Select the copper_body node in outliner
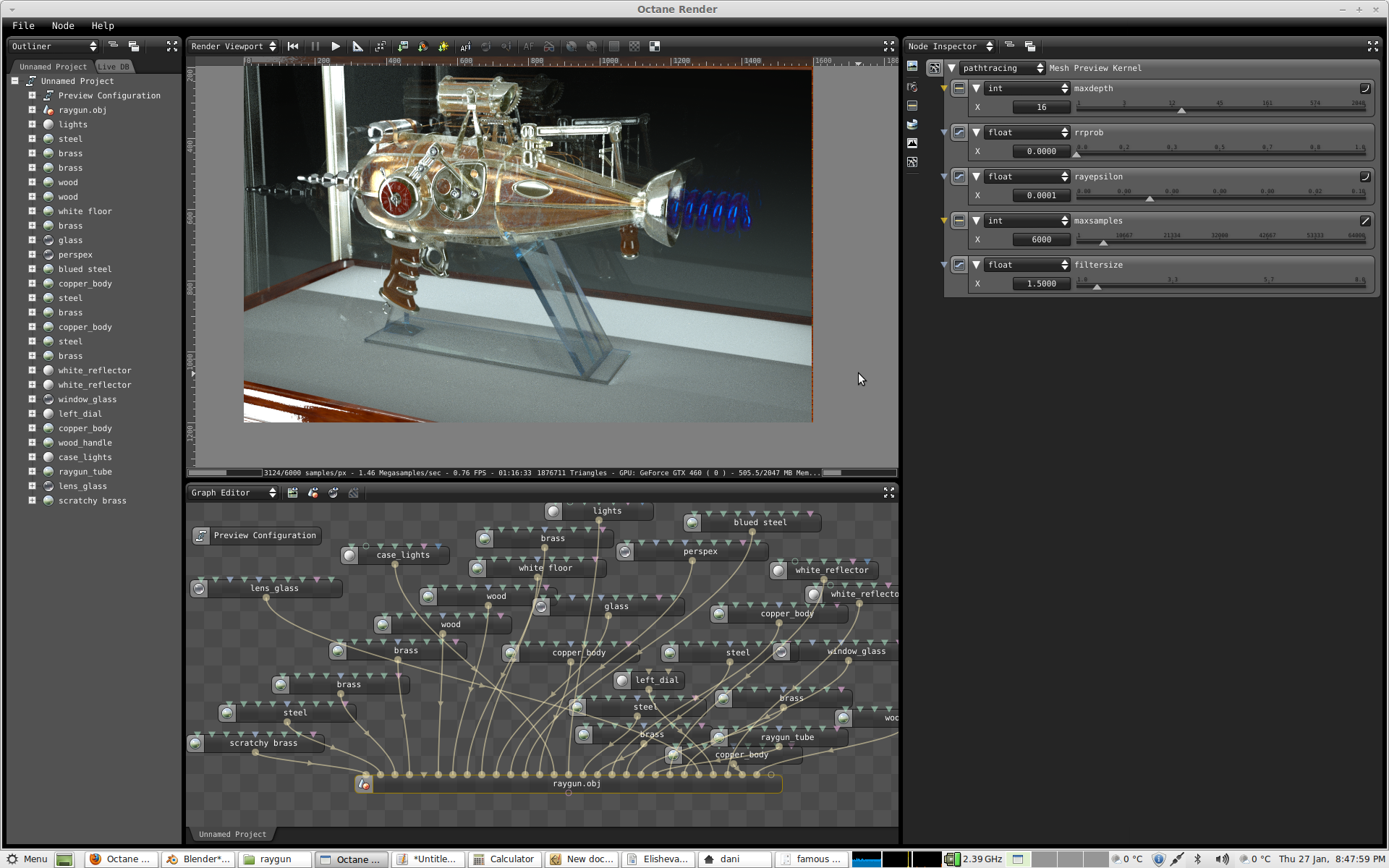The height and width of the screenshot is (868, 1389). [x=85, y=284]
